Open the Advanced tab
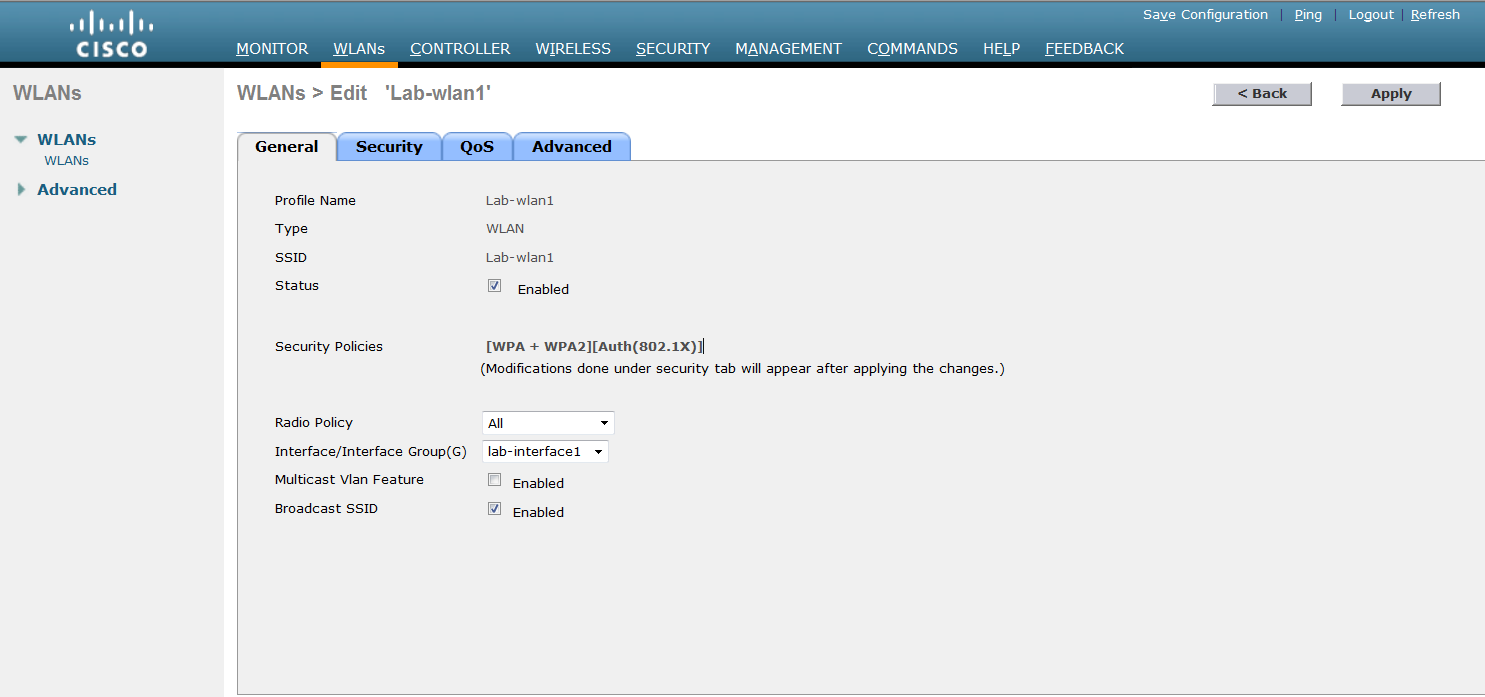Viewport: 1485px width, 697px height. [x=571, y=146]
